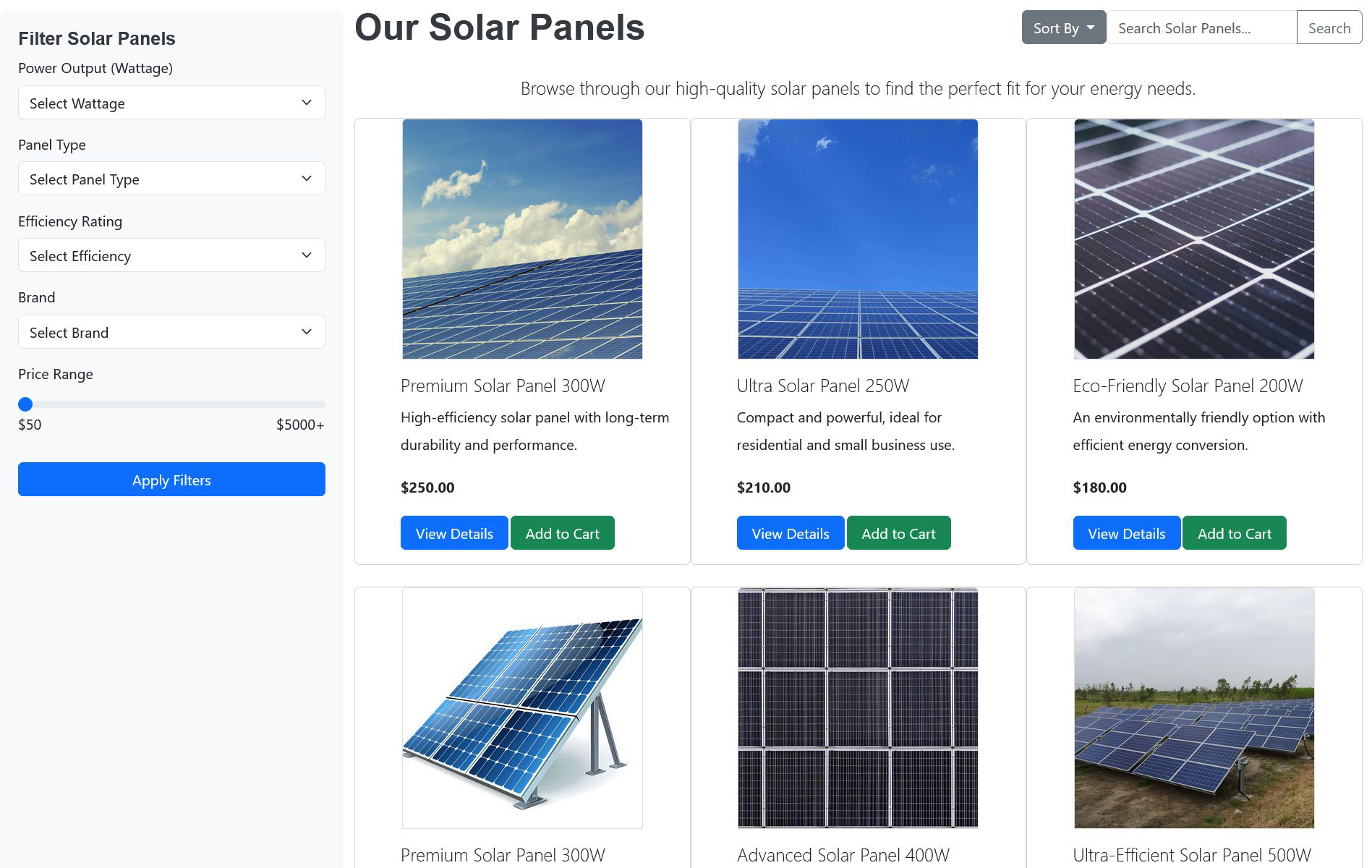
Task: Add Ultra Solar Panel 250W to cart
Action: [x=898, y=534]
